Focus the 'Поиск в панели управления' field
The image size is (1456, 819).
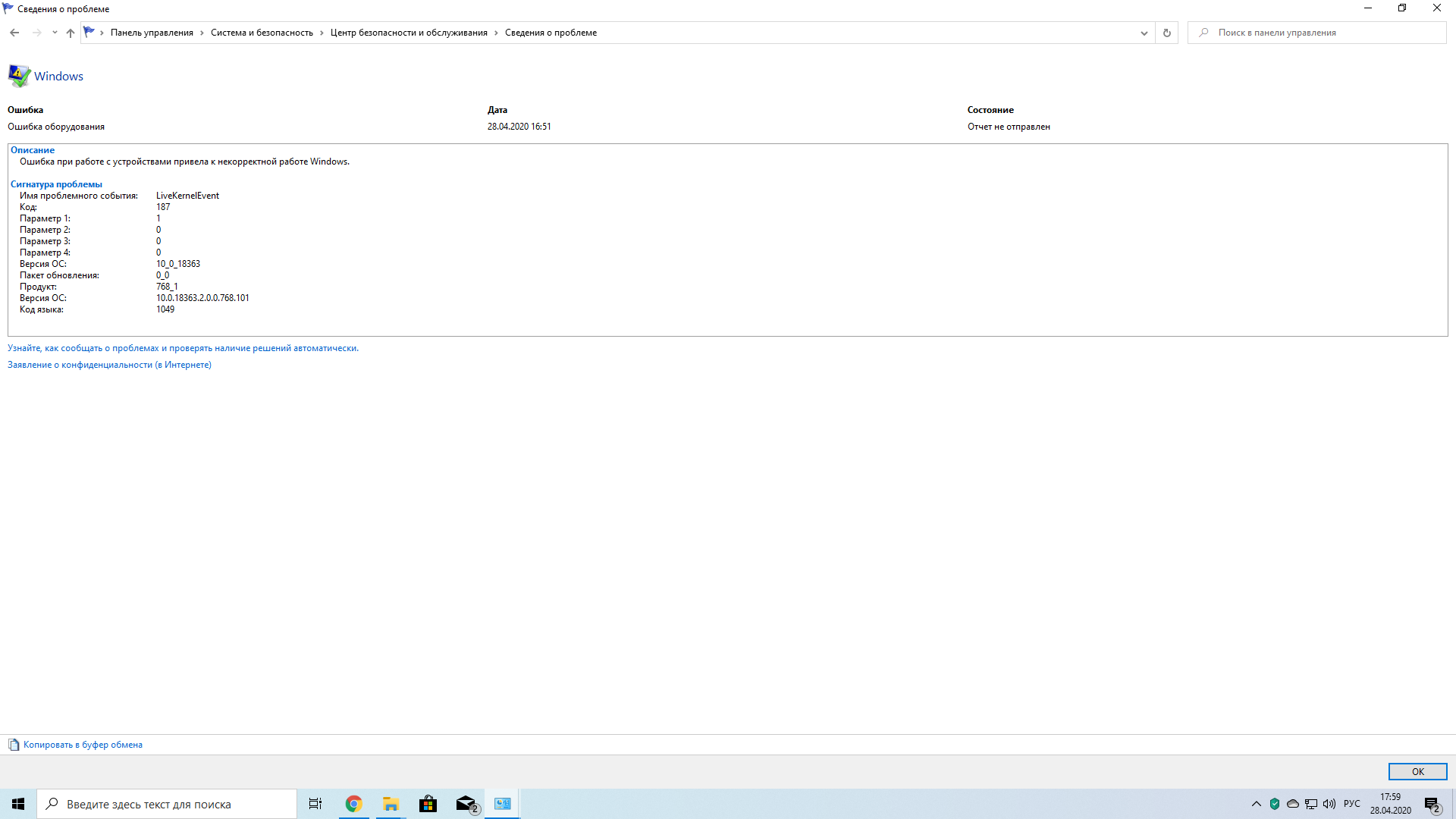tap(1317, 33)
